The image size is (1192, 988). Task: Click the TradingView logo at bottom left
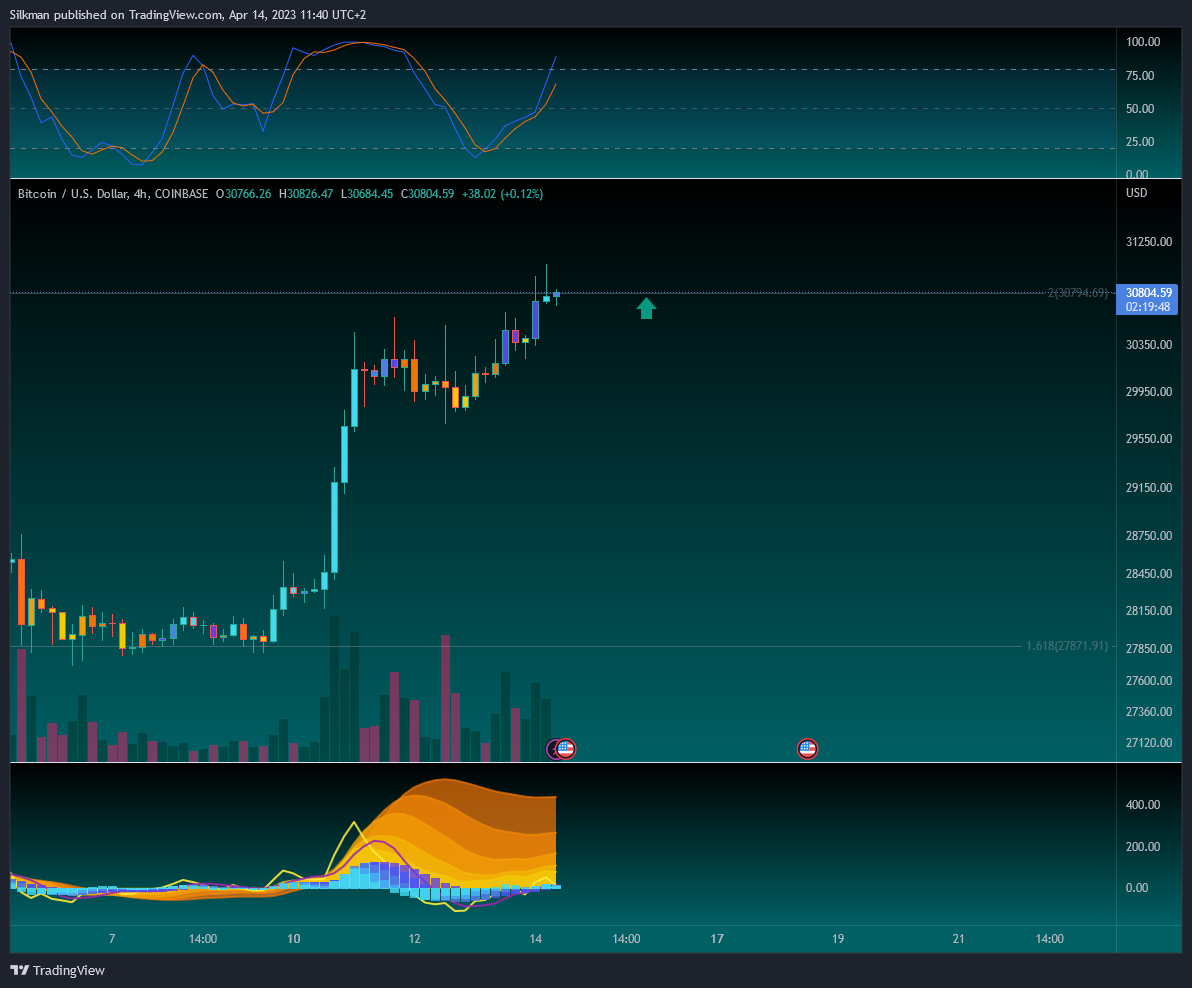(x=58, y=971)
